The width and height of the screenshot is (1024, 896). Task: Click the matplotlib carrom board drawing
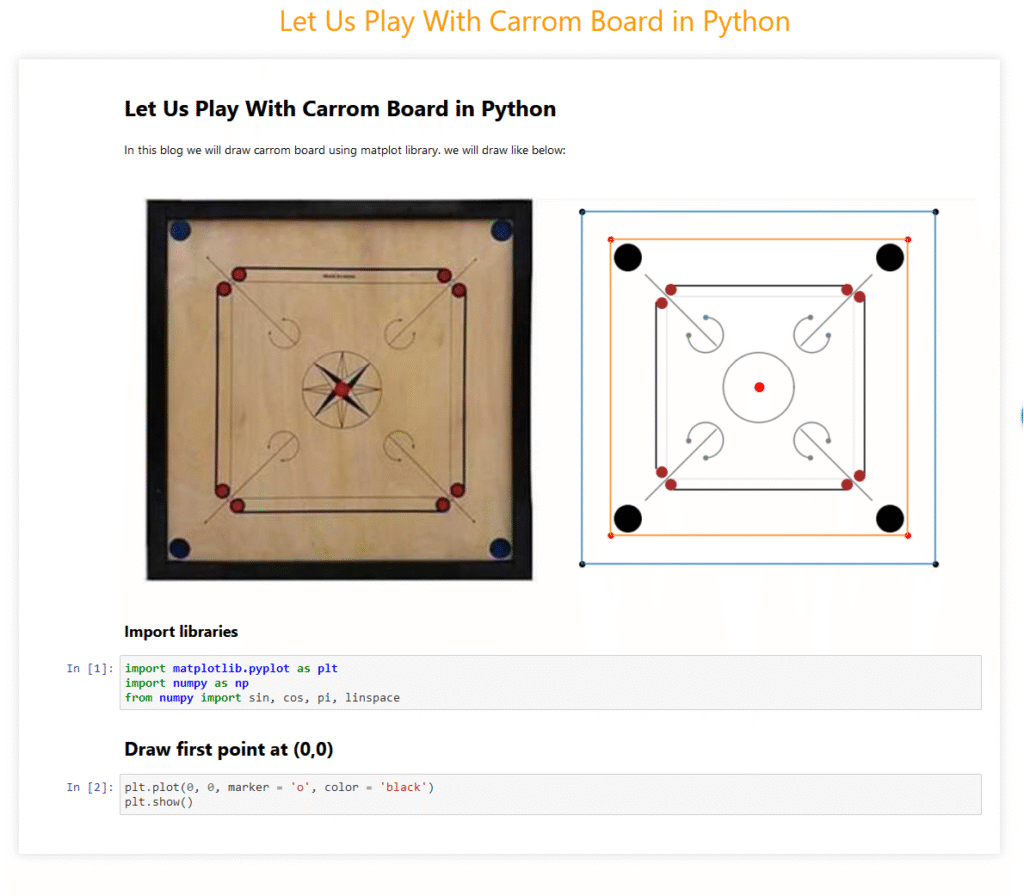coord(759,388)
